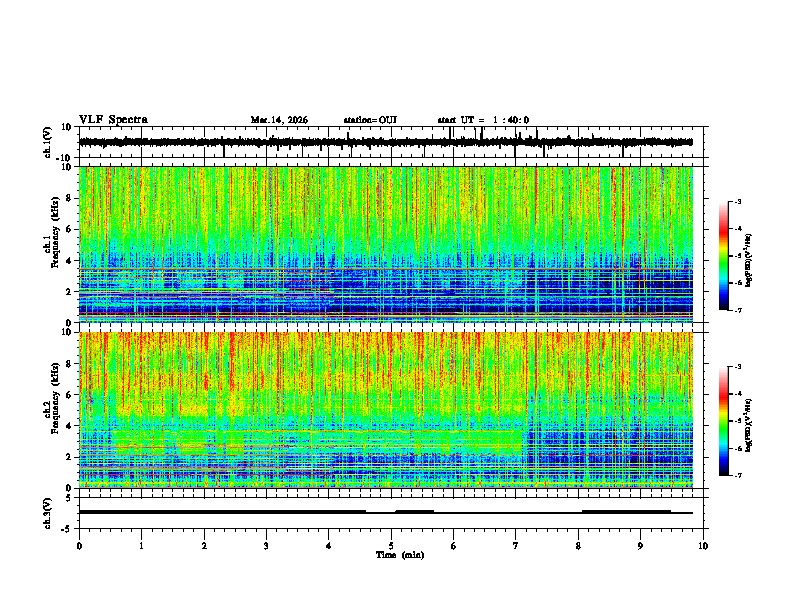
Task: Click the 'start UT = 1:40:0' header text
Action: click(483, 120)
